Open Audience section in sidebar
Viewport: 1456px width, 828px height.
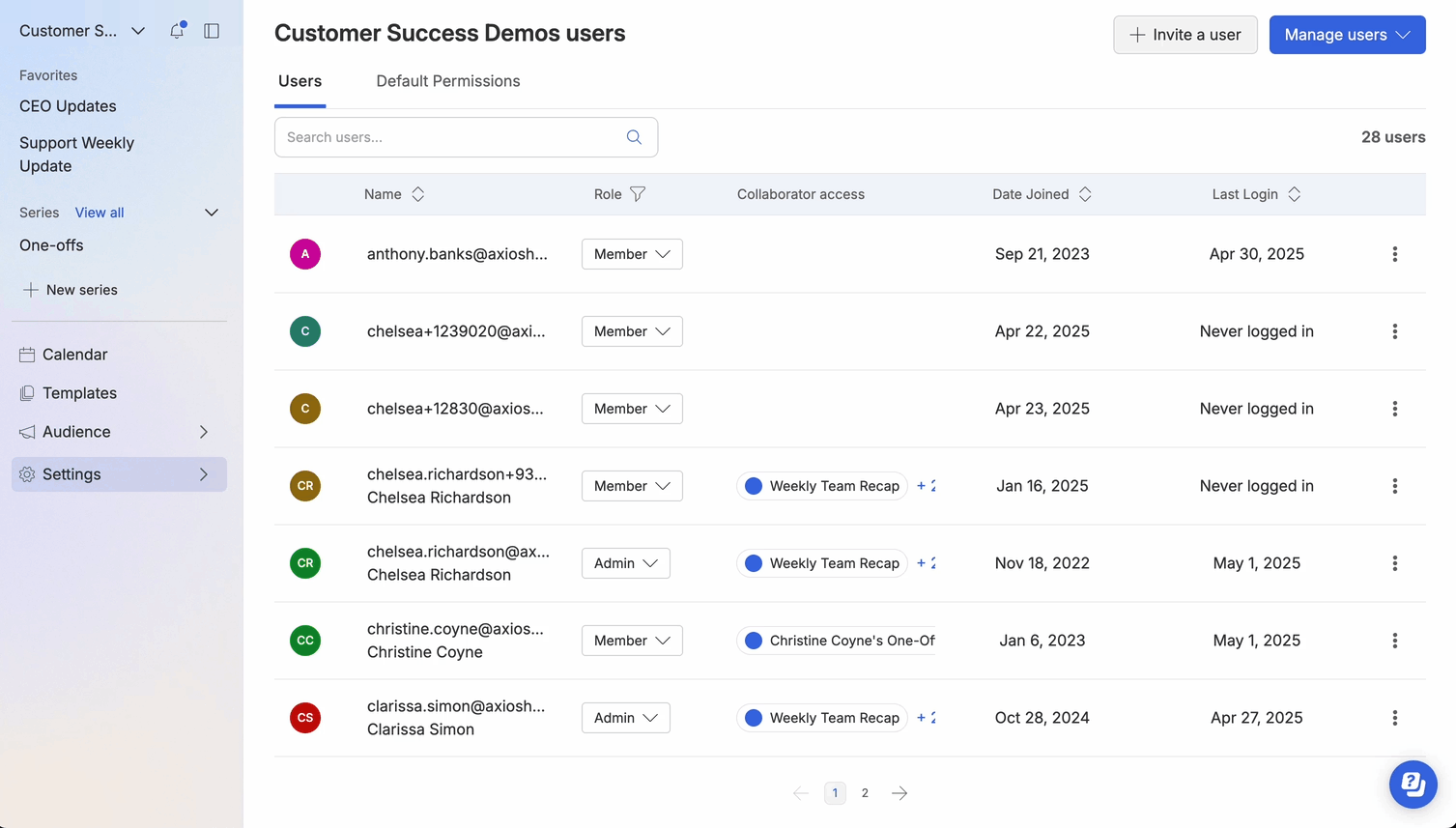[x=119, y=432]
